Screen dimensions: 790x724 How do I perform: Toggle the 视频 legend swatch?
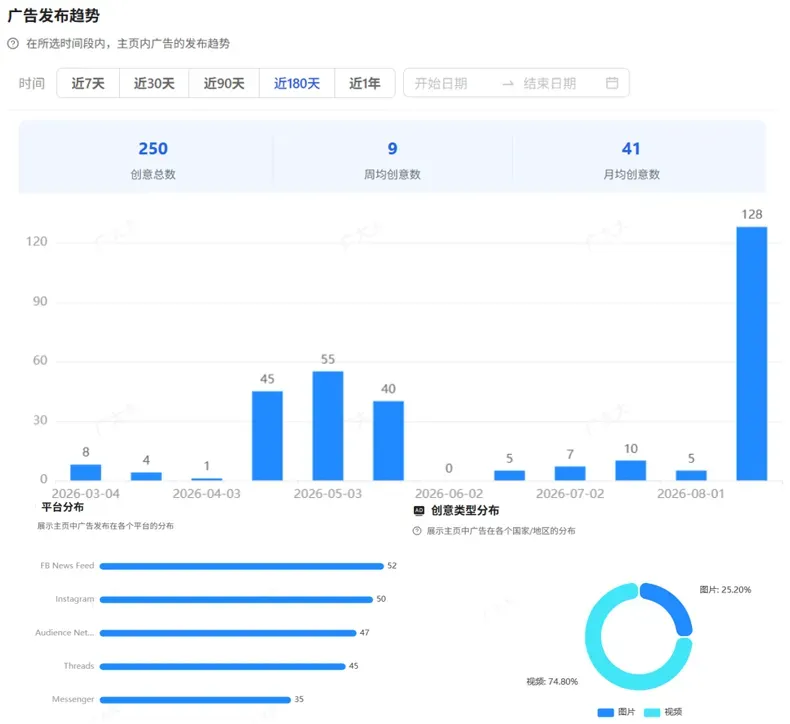652,712
